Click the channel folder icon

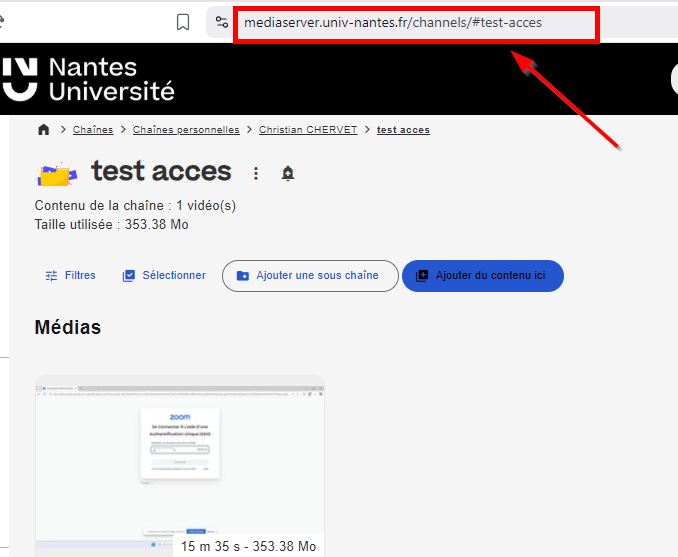point(56,173)
